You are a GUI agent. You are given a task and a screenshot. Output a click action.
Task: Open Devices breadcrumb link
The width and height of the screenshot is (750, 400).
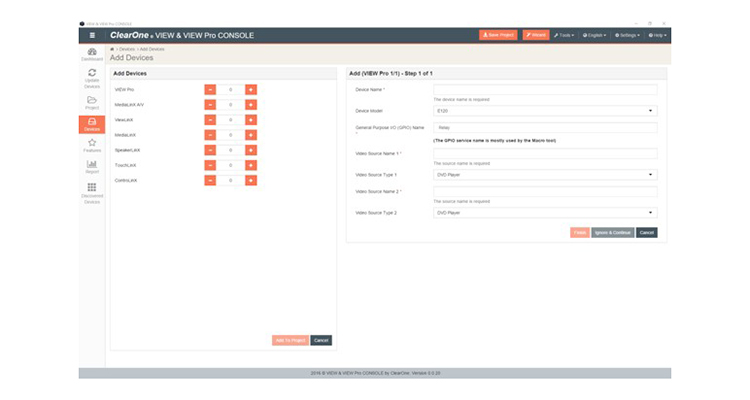tap(127, 49)
